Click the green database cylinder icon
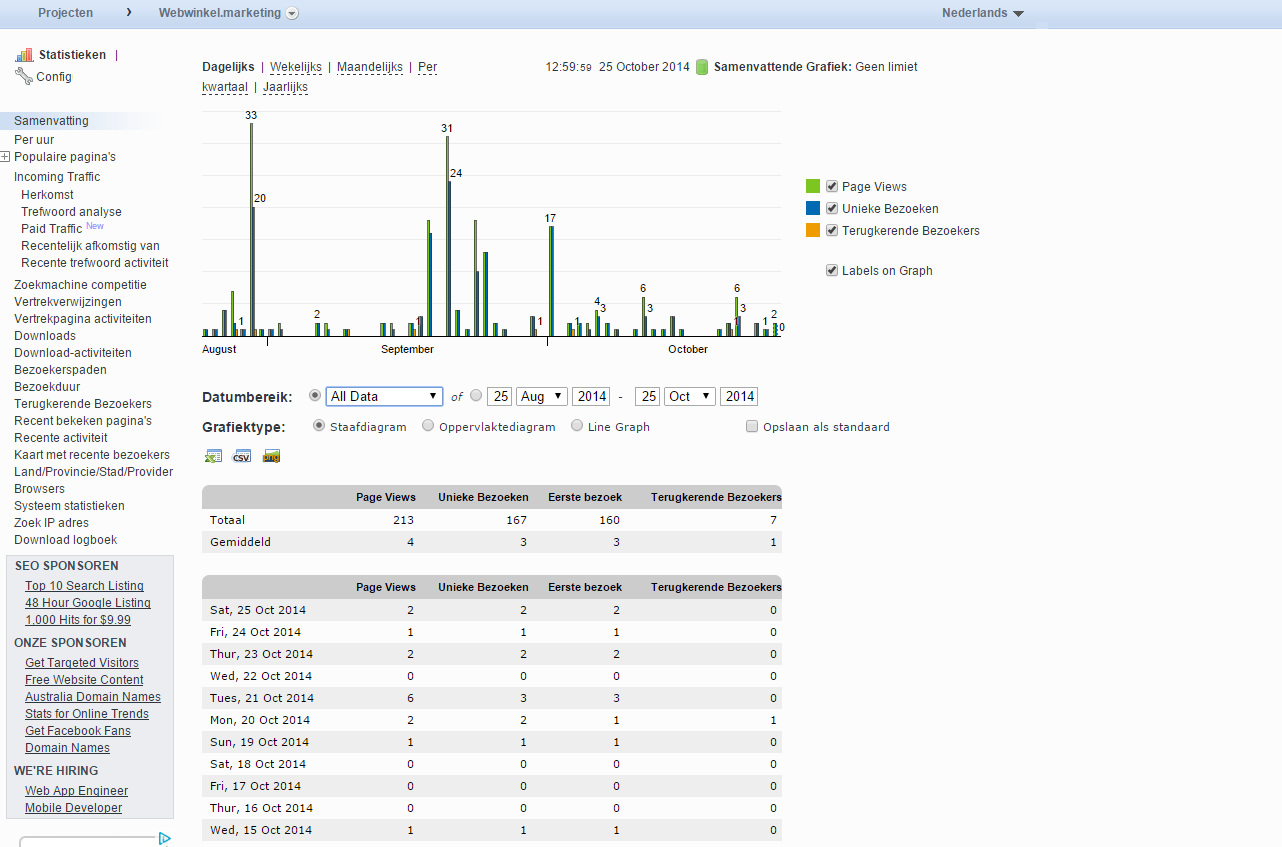1282x847 pixels. tap(702, 67)
